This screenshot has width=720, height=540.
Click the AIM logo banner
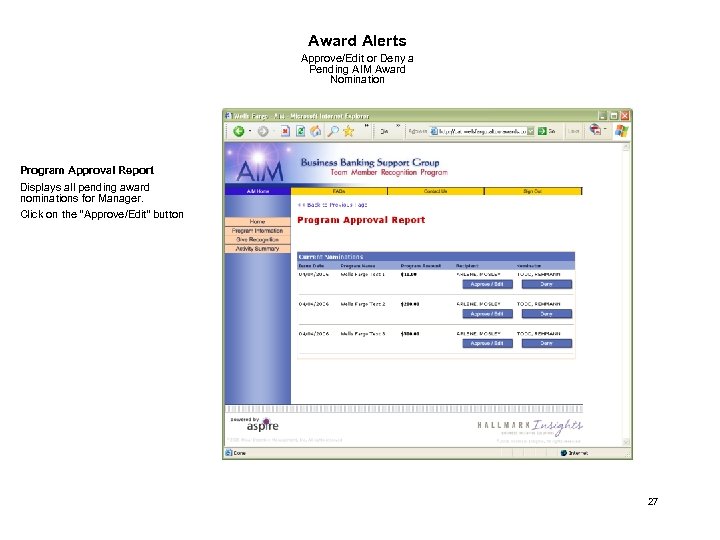point(259,163)
